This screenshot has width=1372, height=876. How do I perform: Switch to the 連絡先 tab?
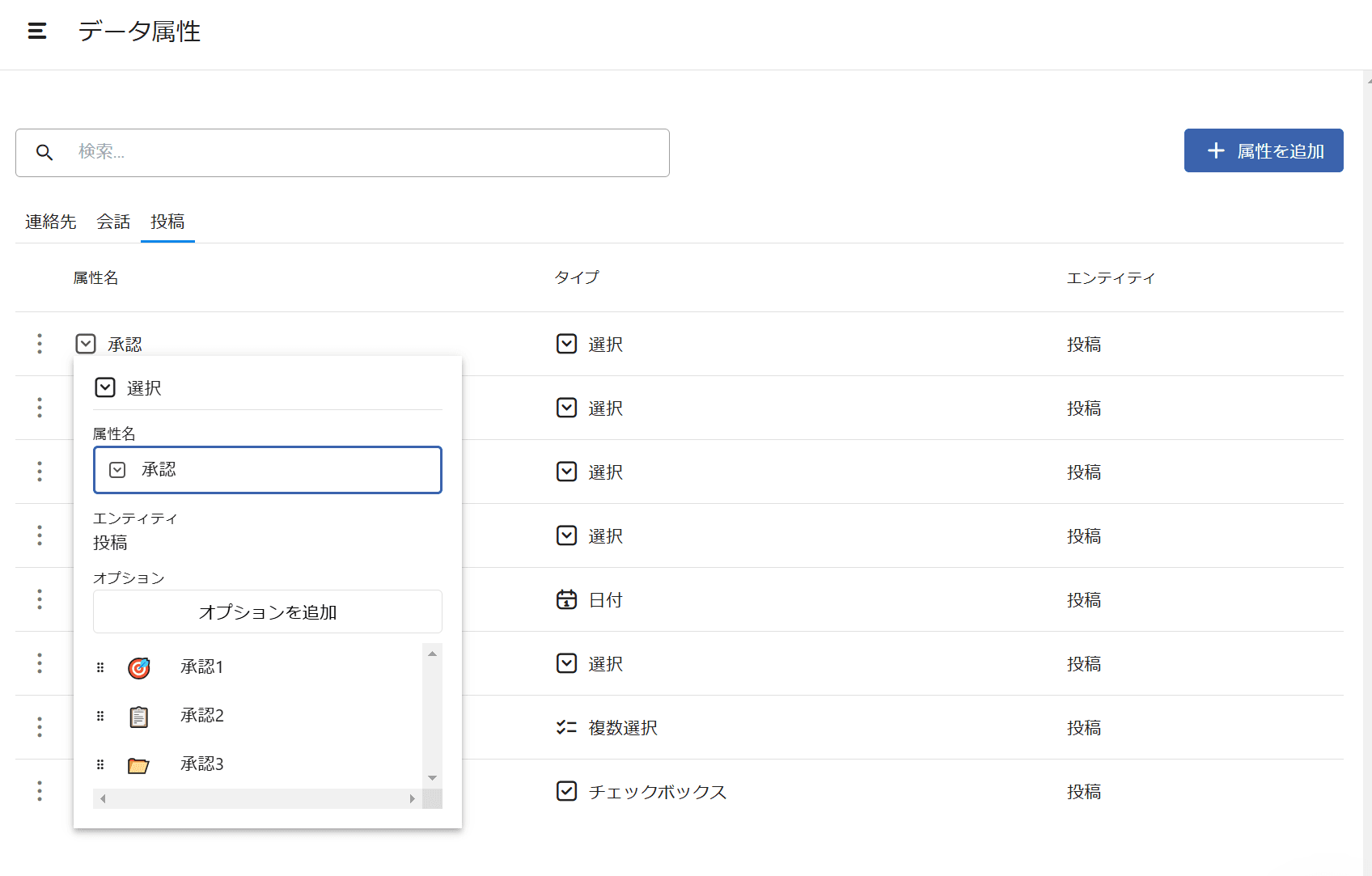[x=50, y=222]
